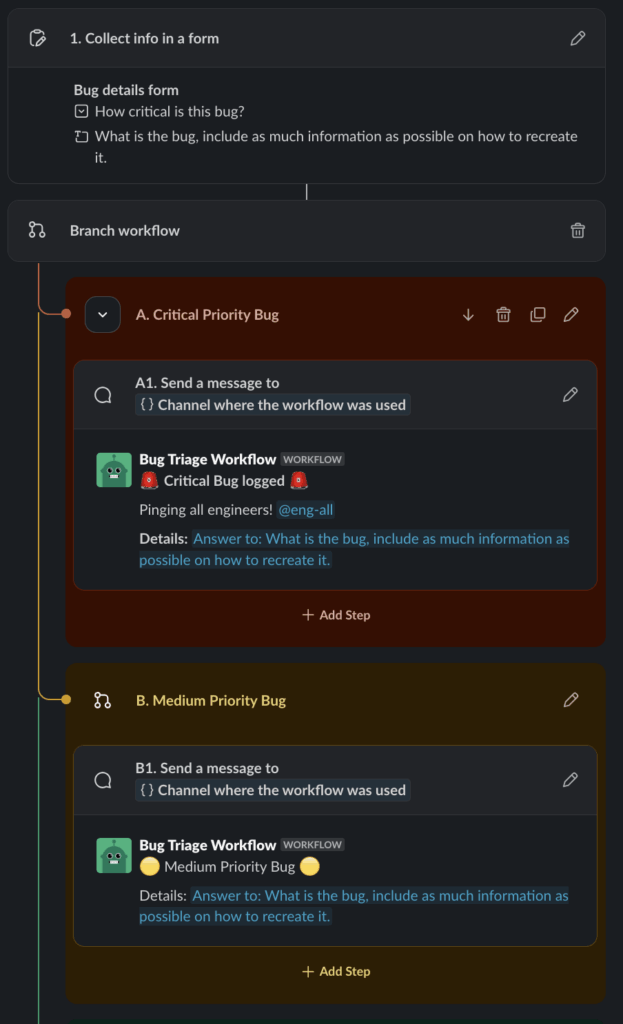The height and width of the screenshot is (1024, 623).
Task: Click the message icon beside step B1
Action: pyautogui.click(x=103, y=780)
